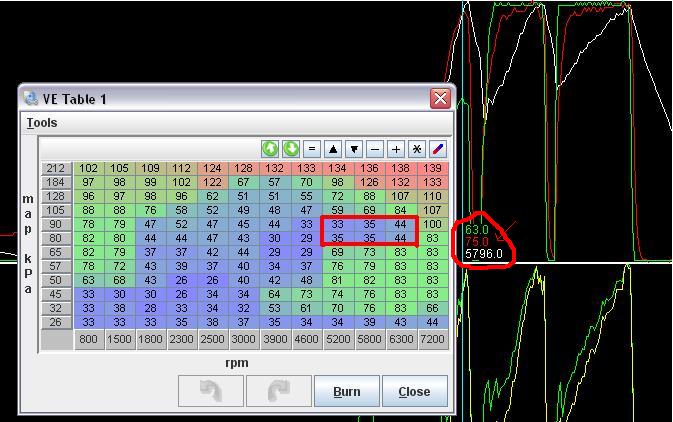Screen dimensions: 673x422
Task: Click the undo curved-arrow button
Action: pyautogui.click(x=211, y=391)
